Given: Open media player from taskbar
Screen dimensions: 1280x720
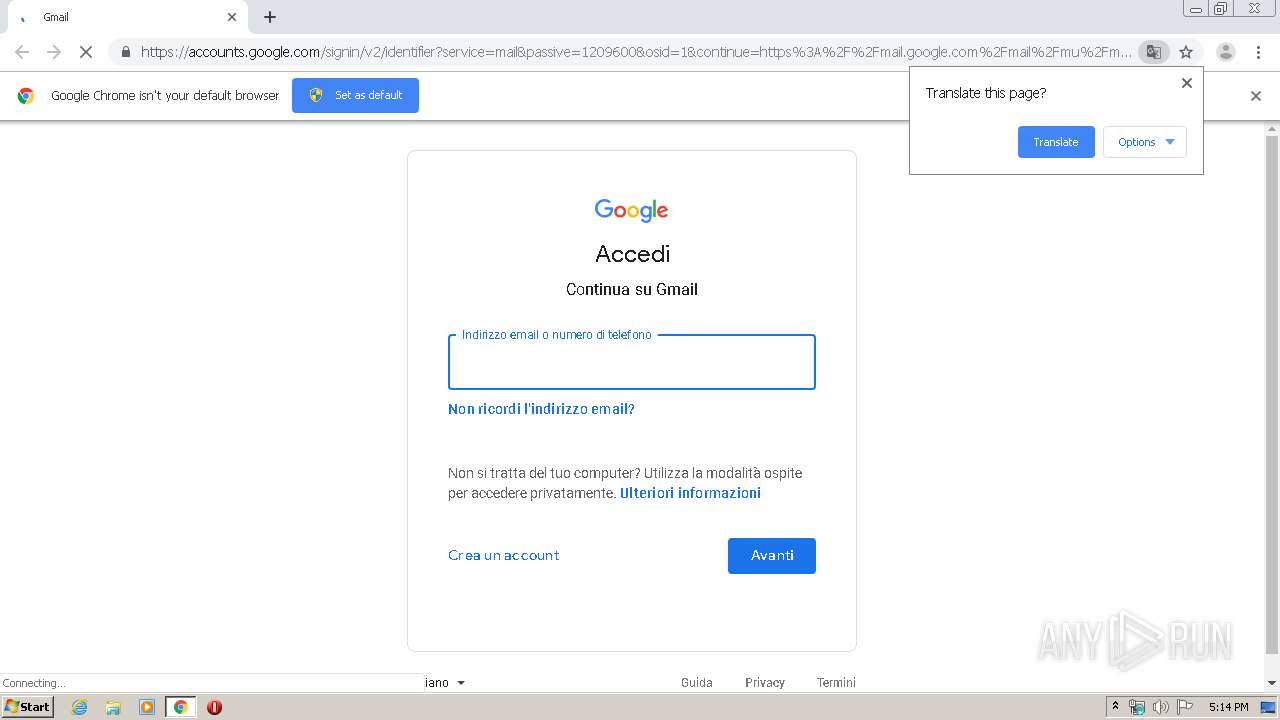Looking at the screenshot, I should (146, 707).
